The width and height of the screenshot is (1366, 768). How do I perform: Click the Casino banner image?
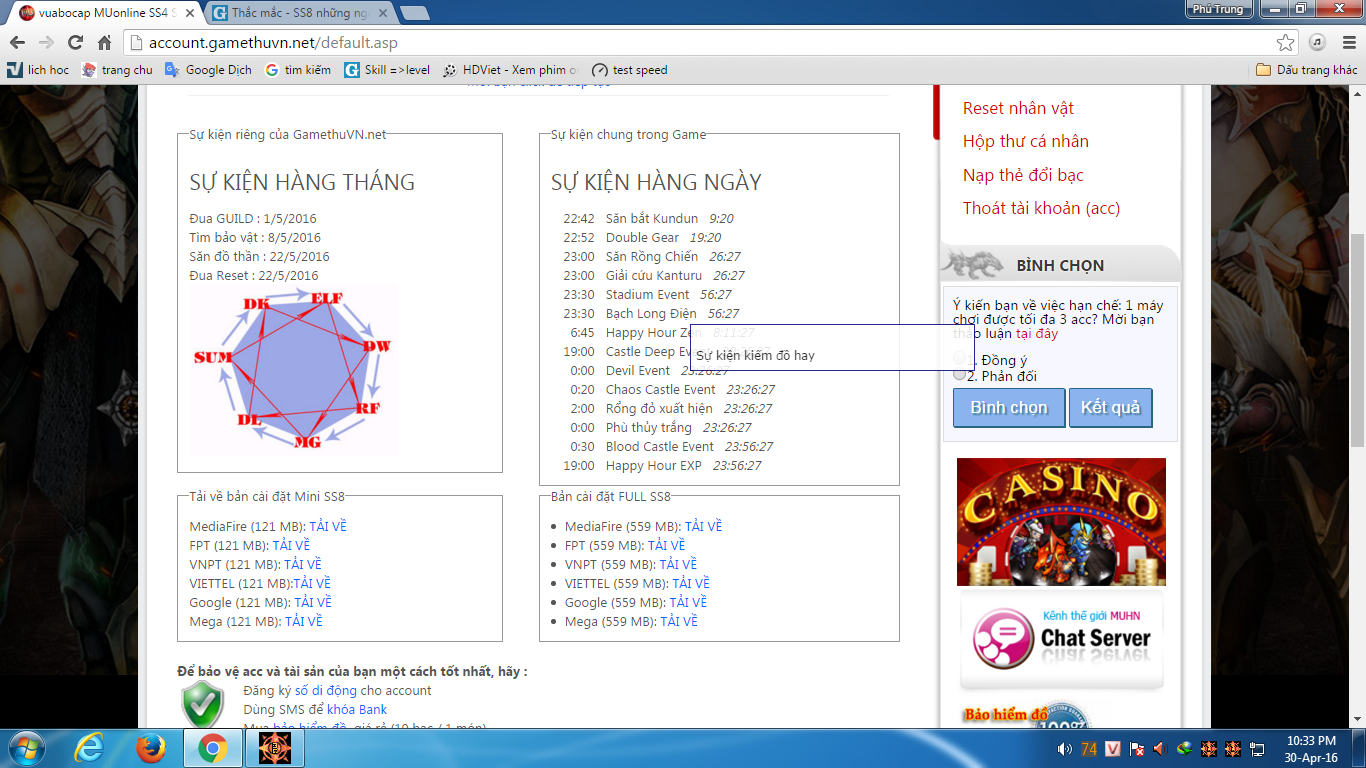click(1061, 522)
